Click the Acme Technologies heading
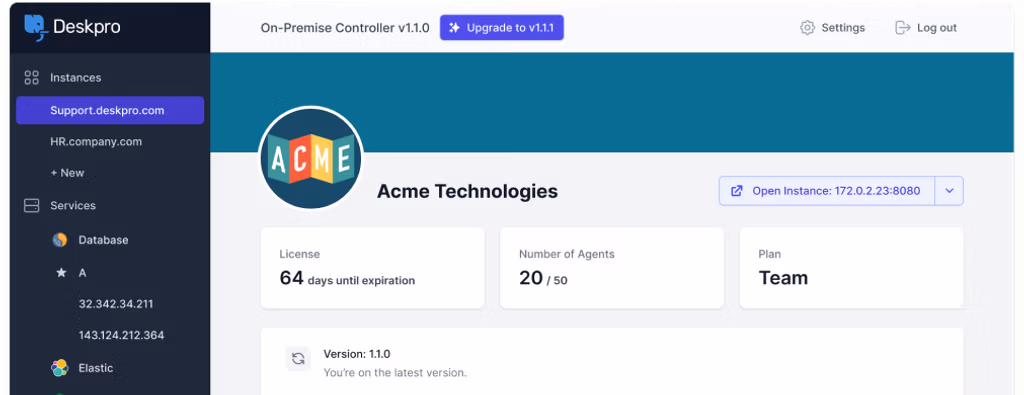 point(468,191)
